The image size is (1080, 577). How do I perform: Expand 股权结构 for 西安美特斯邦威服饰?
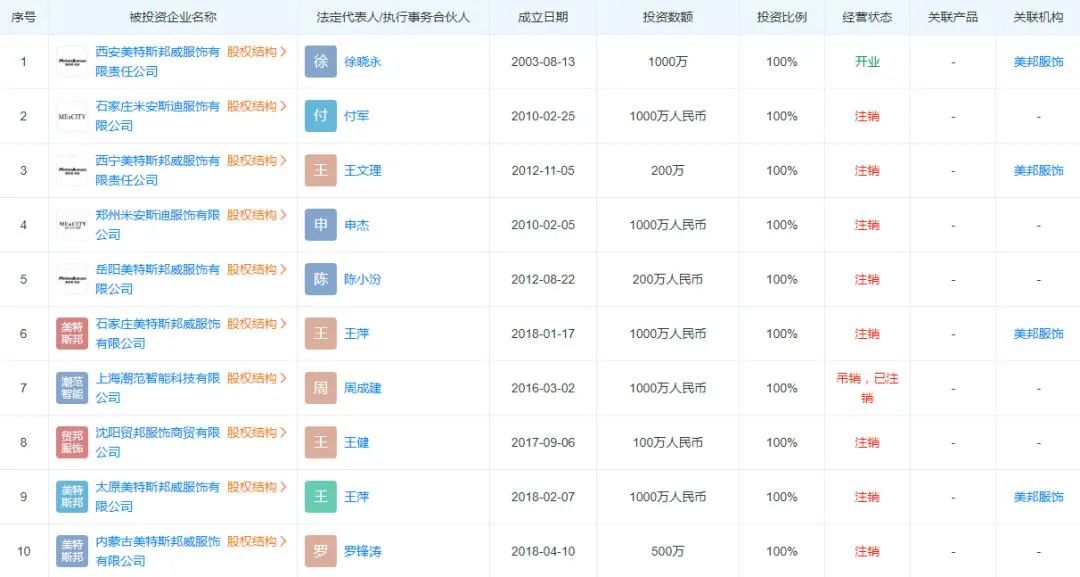[253, 52]
